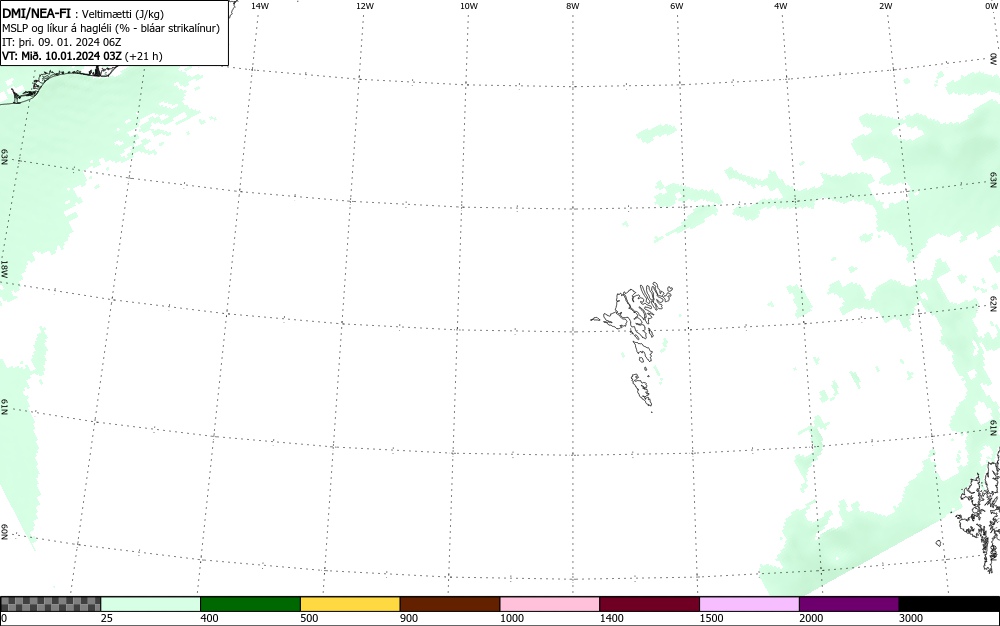
Task: Click the legend value 1000
Action: pyautogui.click(x=511, y=618)
